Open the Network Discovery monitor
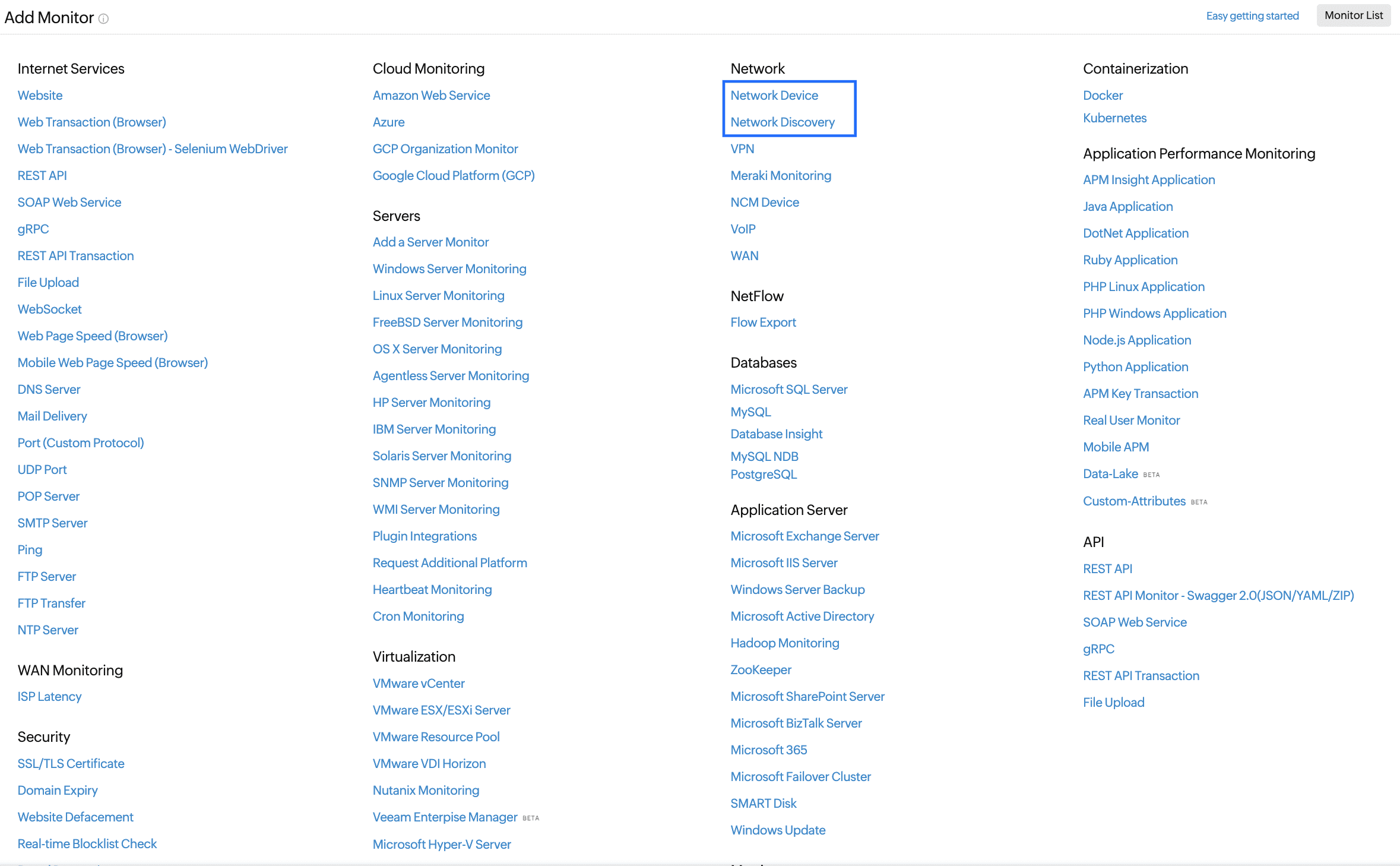The image size is (1400, 866). [782, 122]
